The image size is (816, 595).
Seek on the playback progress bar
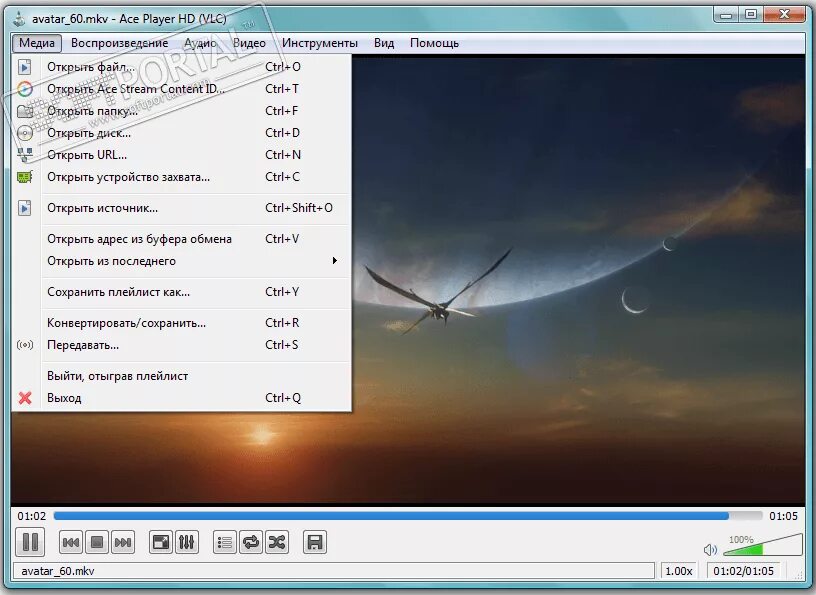408,516
